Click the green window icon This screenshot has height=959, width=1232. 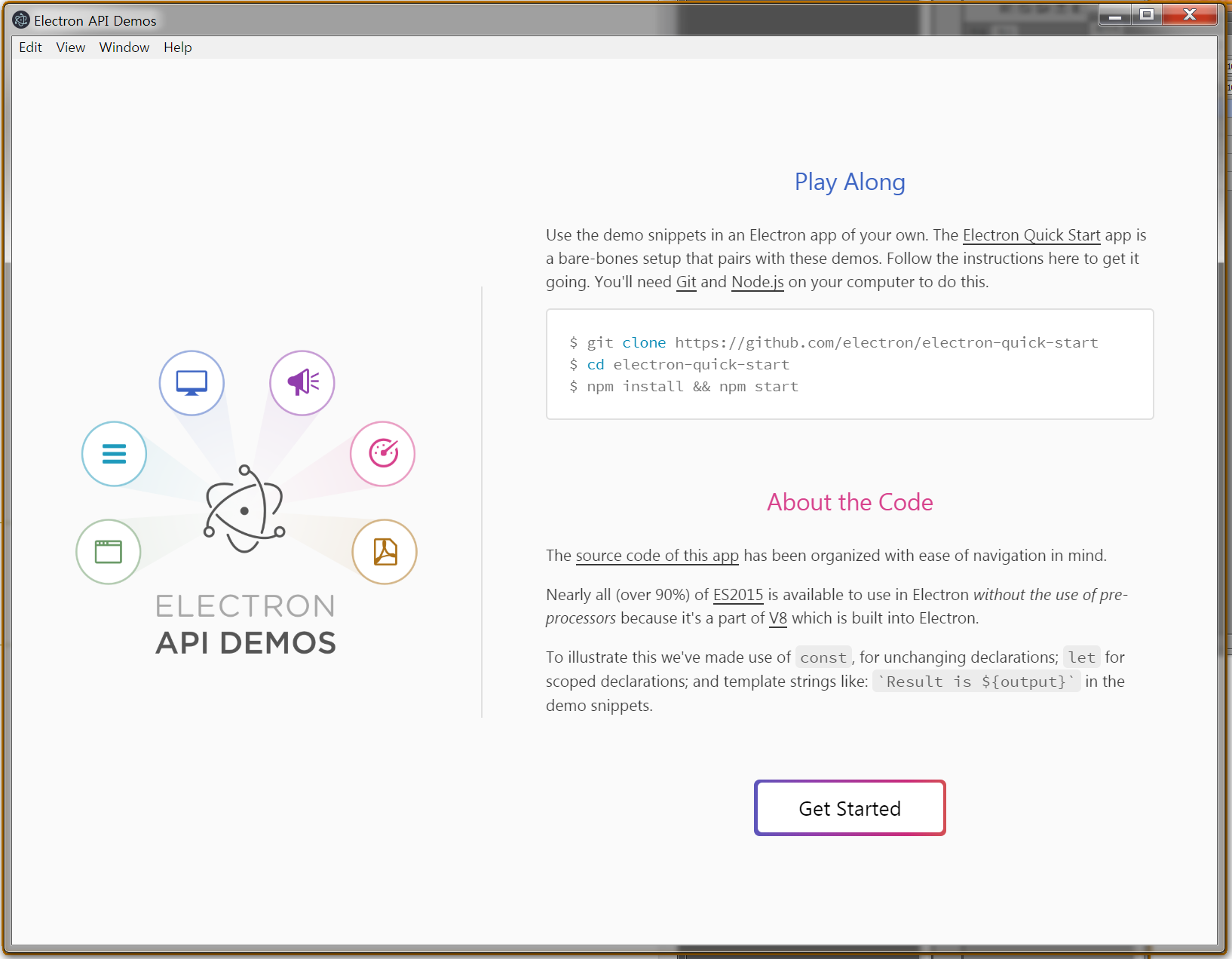point(109,552)
